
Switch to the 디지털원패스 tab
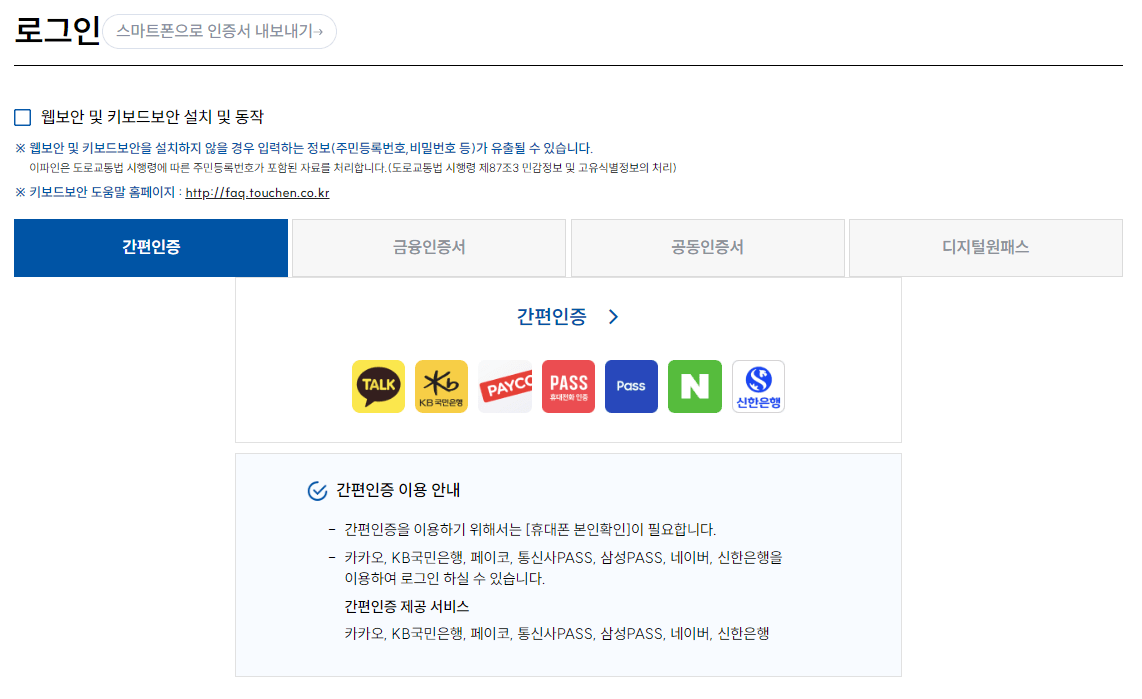click(x=985, y=248)
